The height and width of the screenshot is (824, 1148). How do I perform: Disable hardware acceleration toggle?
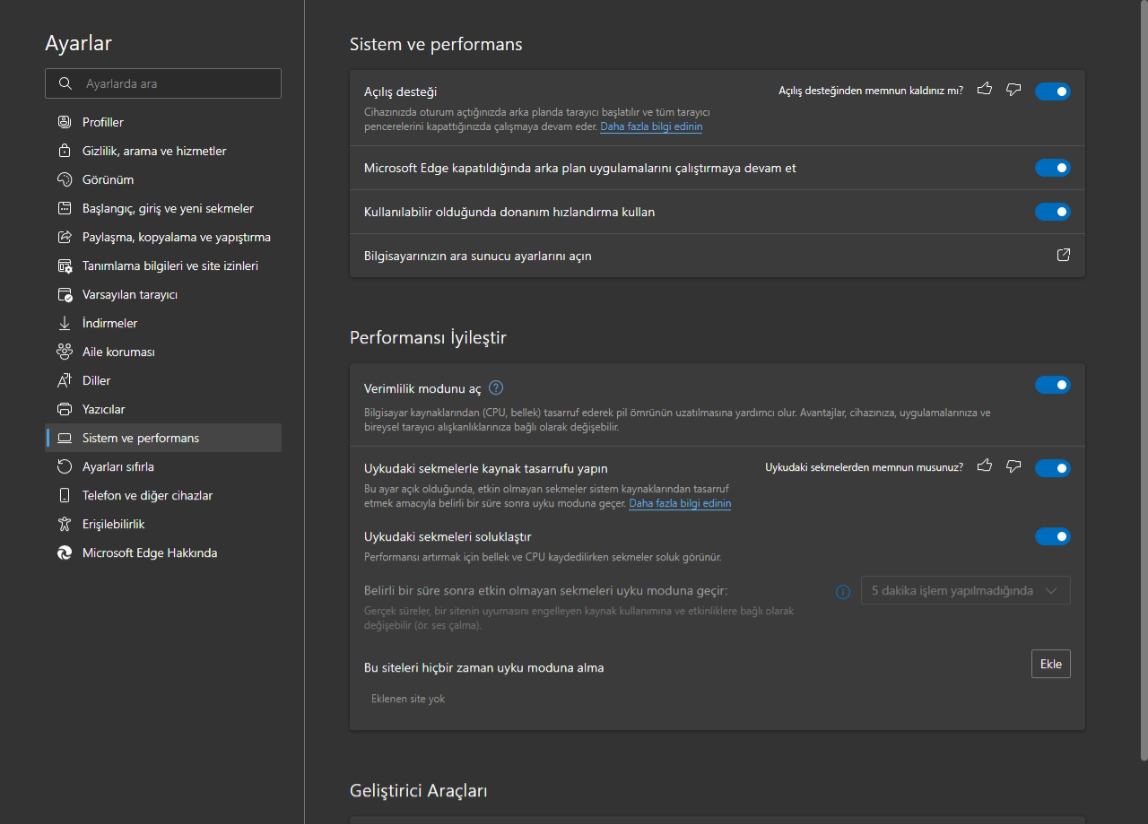coord(1052,212)
